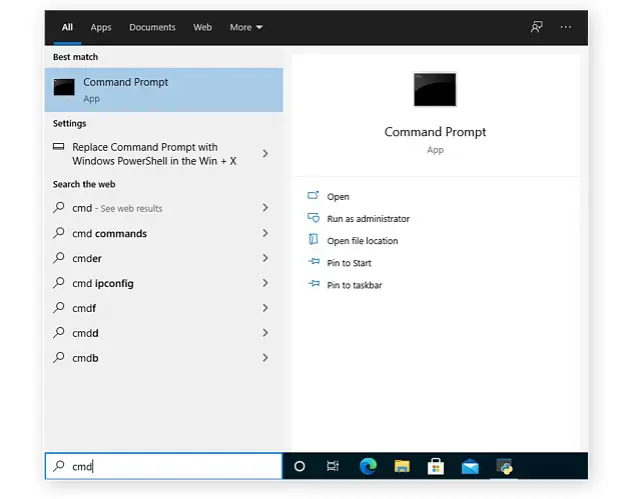Expand the 'cmd ipconfig' suggestion chevron
636x499 pixels.
point(265,283)
